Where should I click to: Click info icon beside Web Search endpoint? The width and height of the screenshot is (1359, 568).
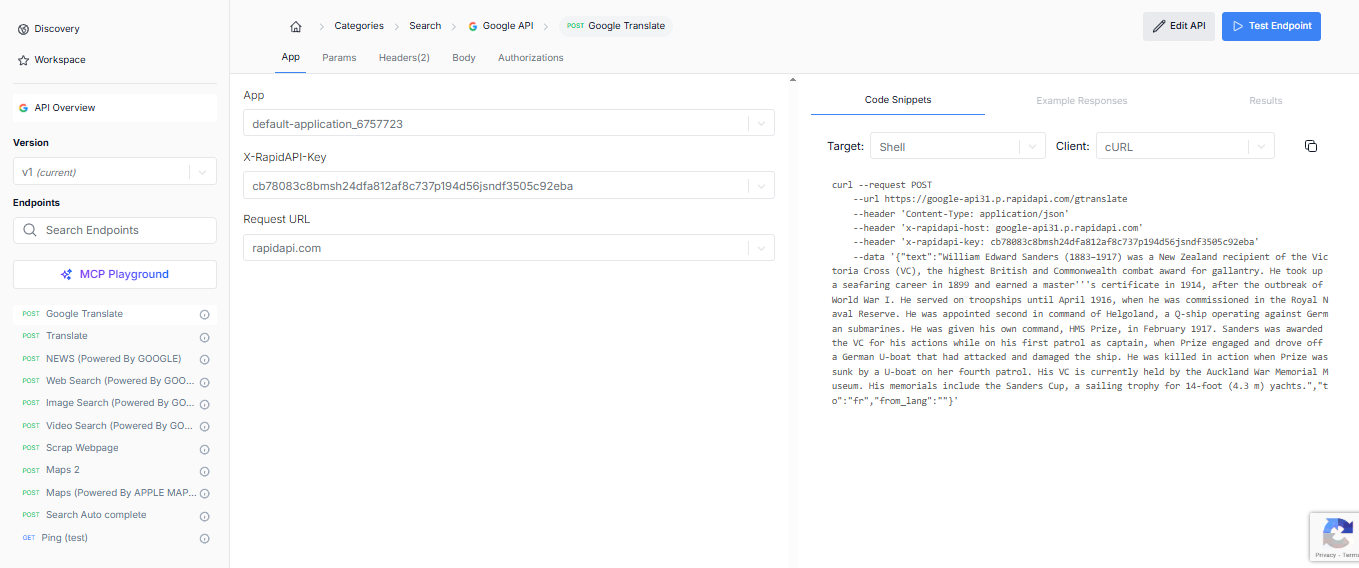tap(205, 382)
